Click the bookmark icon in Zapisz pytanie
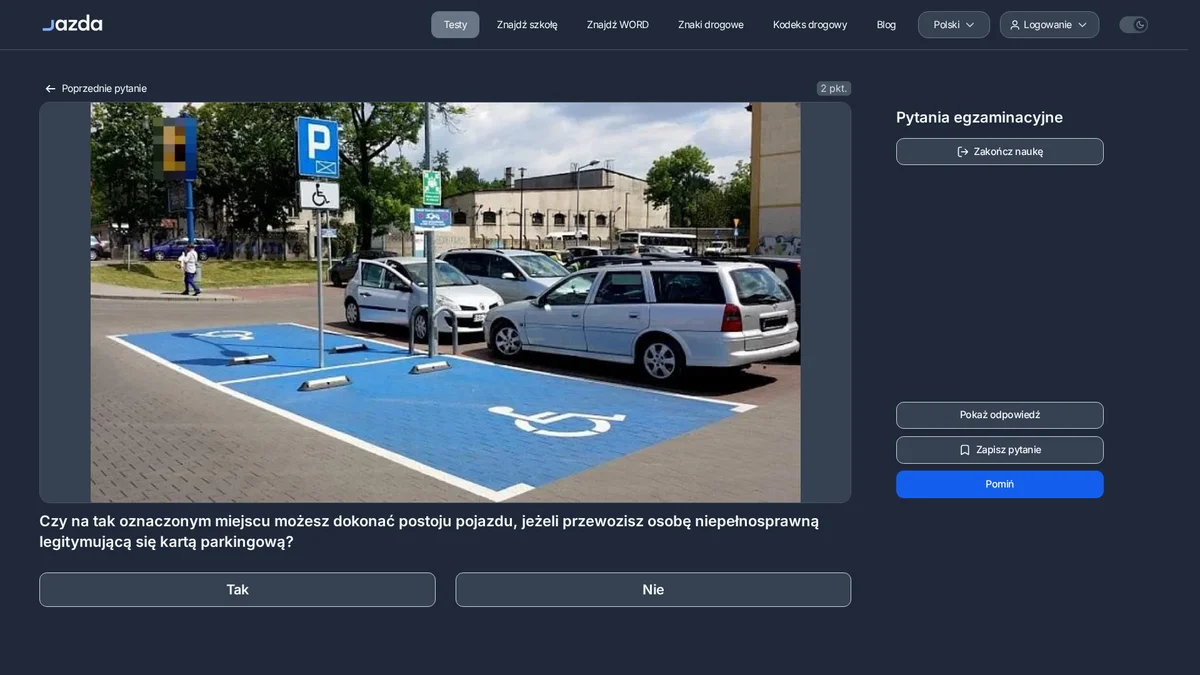This screenshot has height=675, width=1200. pyautogui.click(x=965, y=450)
